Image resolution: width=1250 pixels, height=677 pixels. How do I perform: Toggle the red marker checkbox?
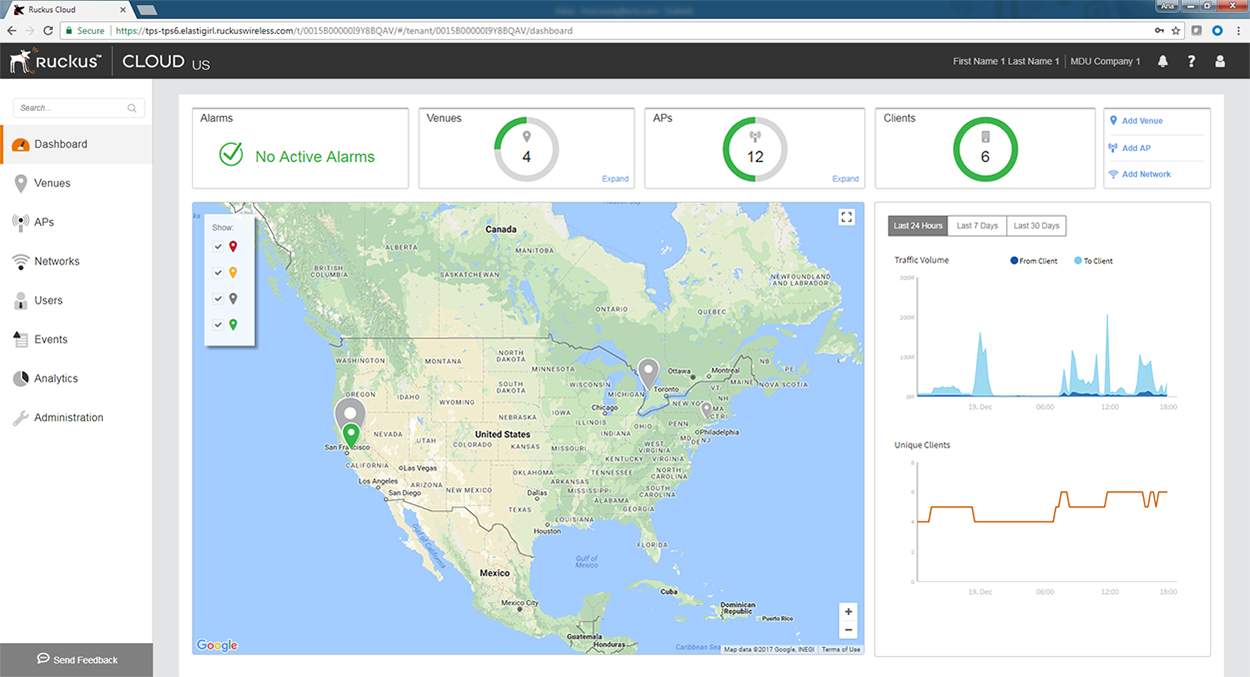218,246
